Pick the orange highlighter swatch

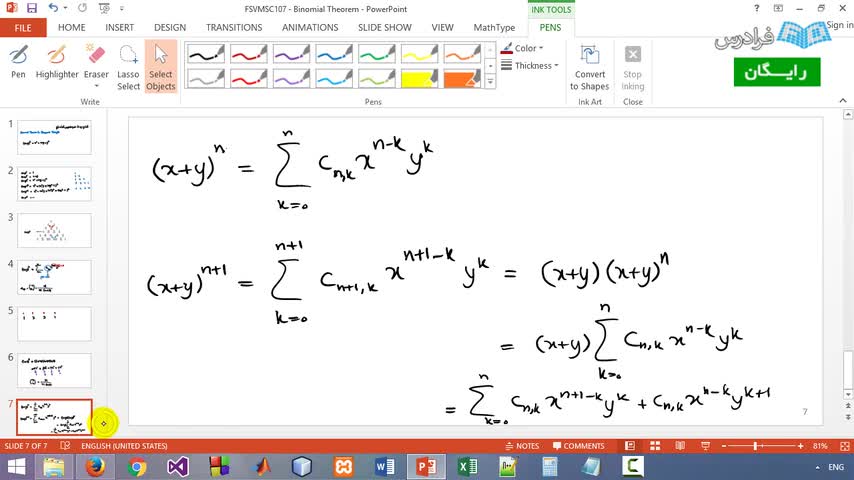tap(461, 78)
